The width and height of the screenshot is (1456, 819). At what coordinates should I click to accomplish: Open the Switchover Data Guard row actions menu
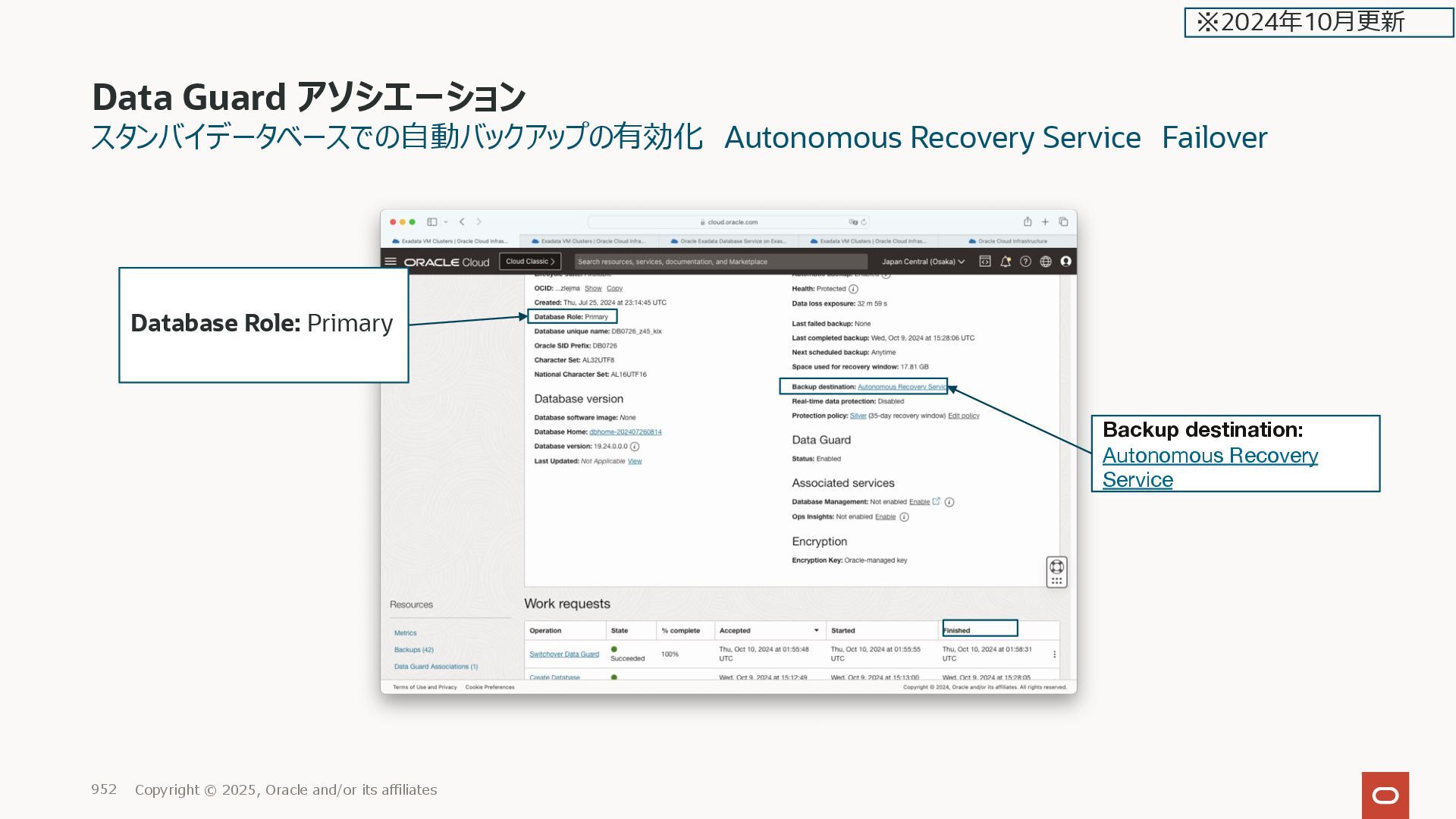click(1054, 654)
